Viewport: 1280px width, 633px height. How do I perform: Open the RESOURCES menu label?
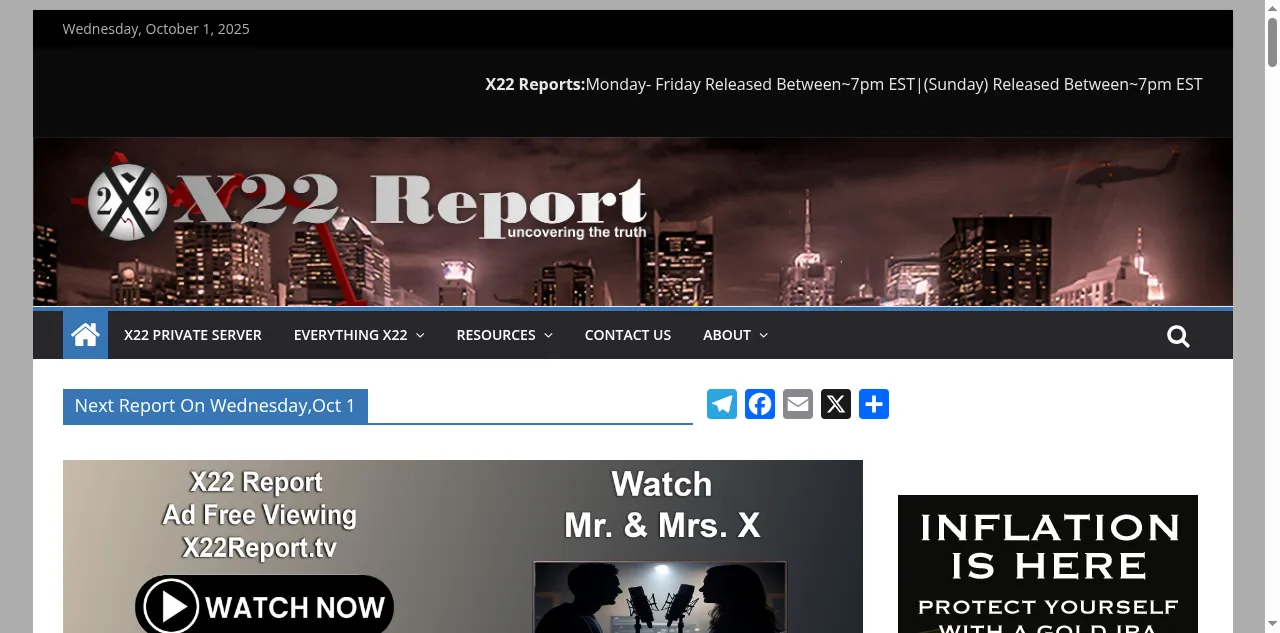point(496,335)
